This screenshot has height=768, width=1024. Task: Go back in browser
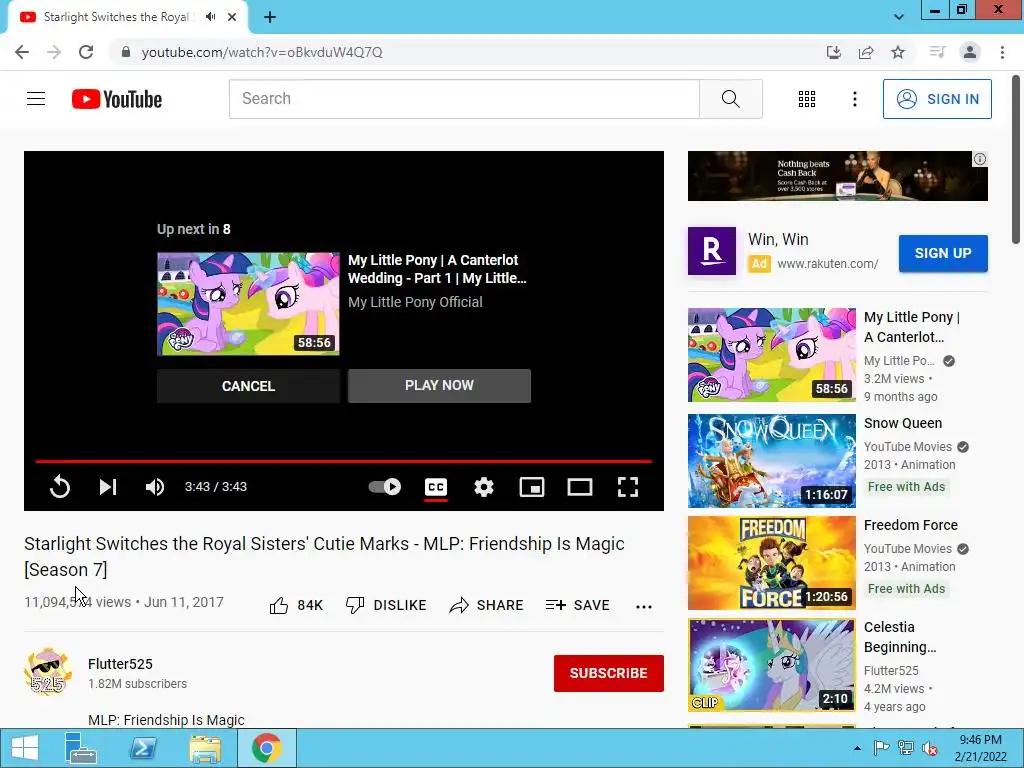(x=22, y=52)
